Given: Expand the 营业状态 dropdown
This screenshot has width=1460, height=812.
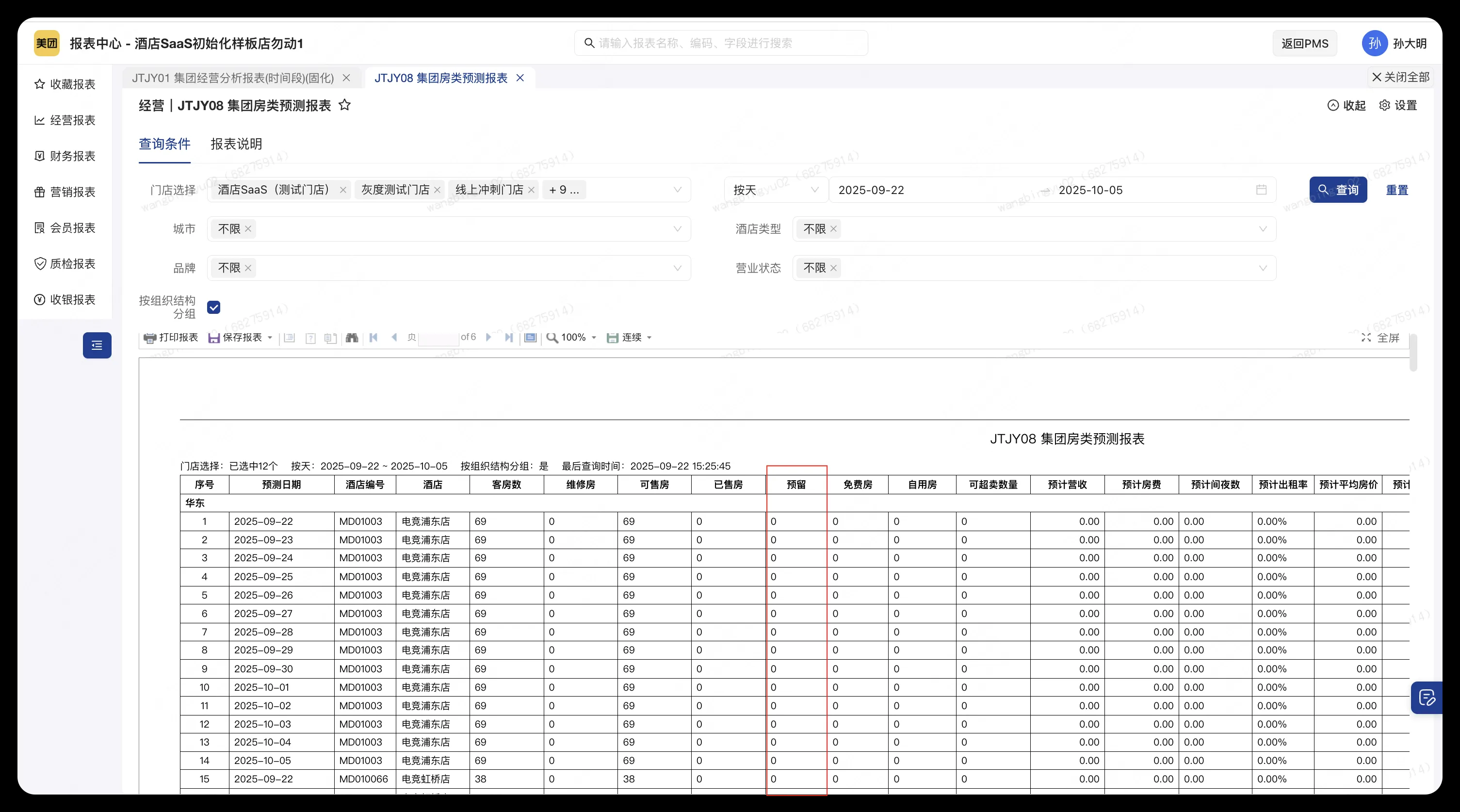Looking at the screenshot, I should coord(1263,268).
